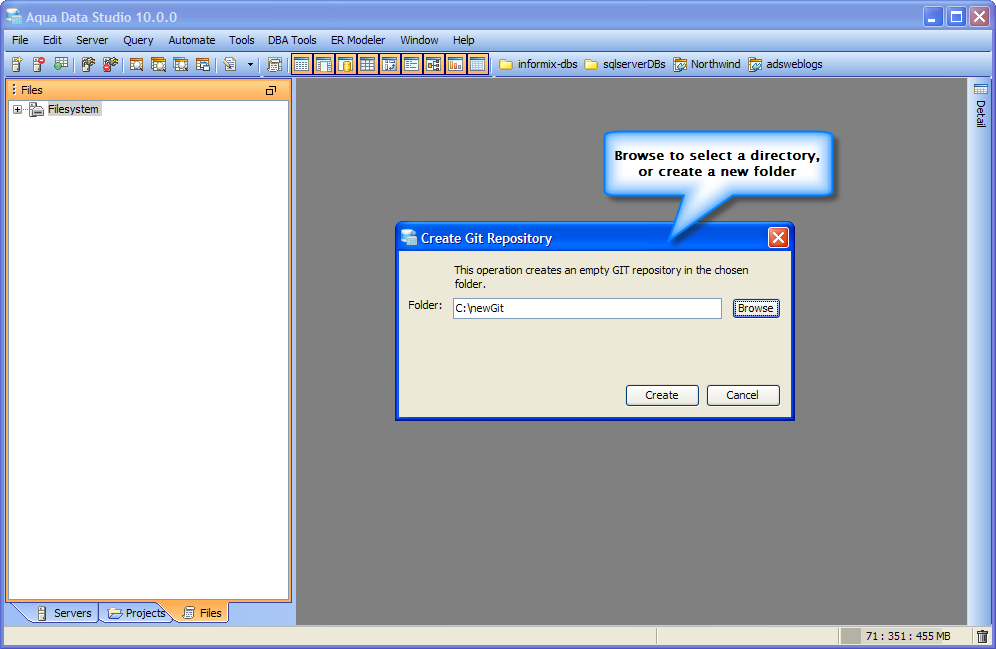Click the memory usage status 71 : 351 : 455 MB
Viewport: 996px width, 649px height.
coord(907,636)
